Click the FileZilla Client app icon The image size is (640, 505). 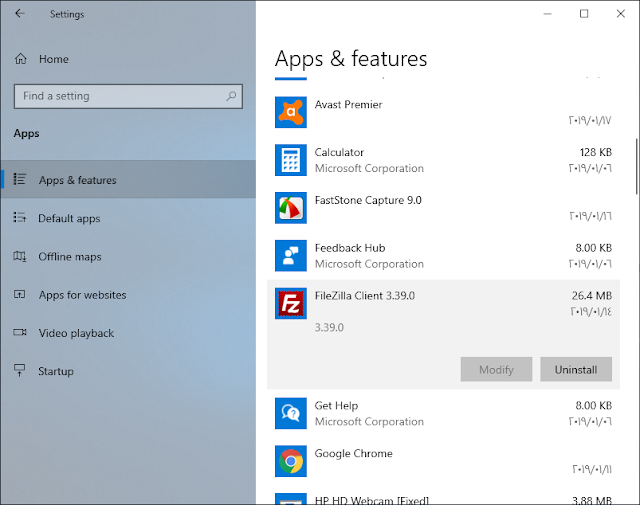coord(291,303)
